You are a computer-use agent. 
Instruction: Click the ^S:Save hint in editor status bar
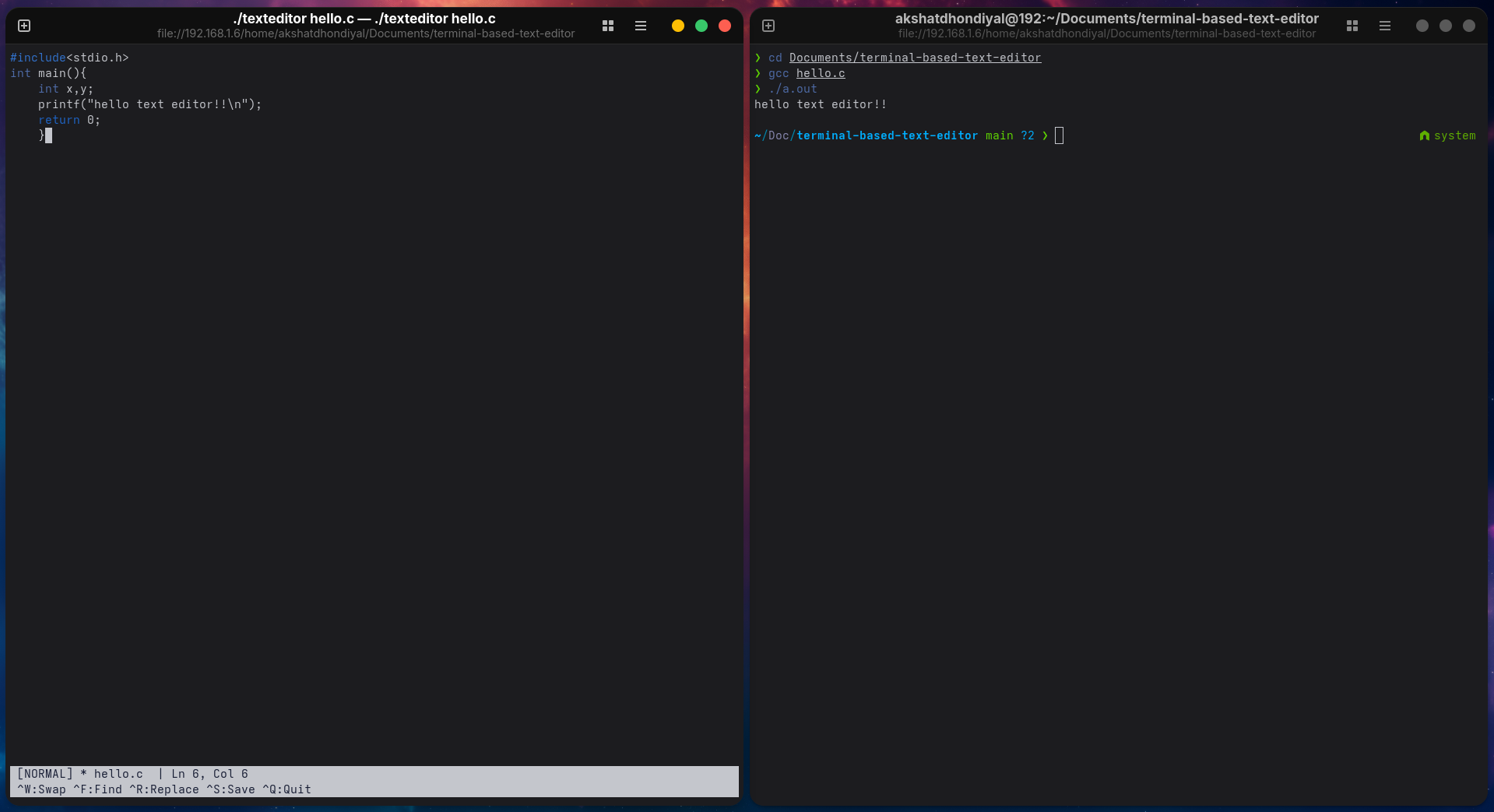[230, 789]
